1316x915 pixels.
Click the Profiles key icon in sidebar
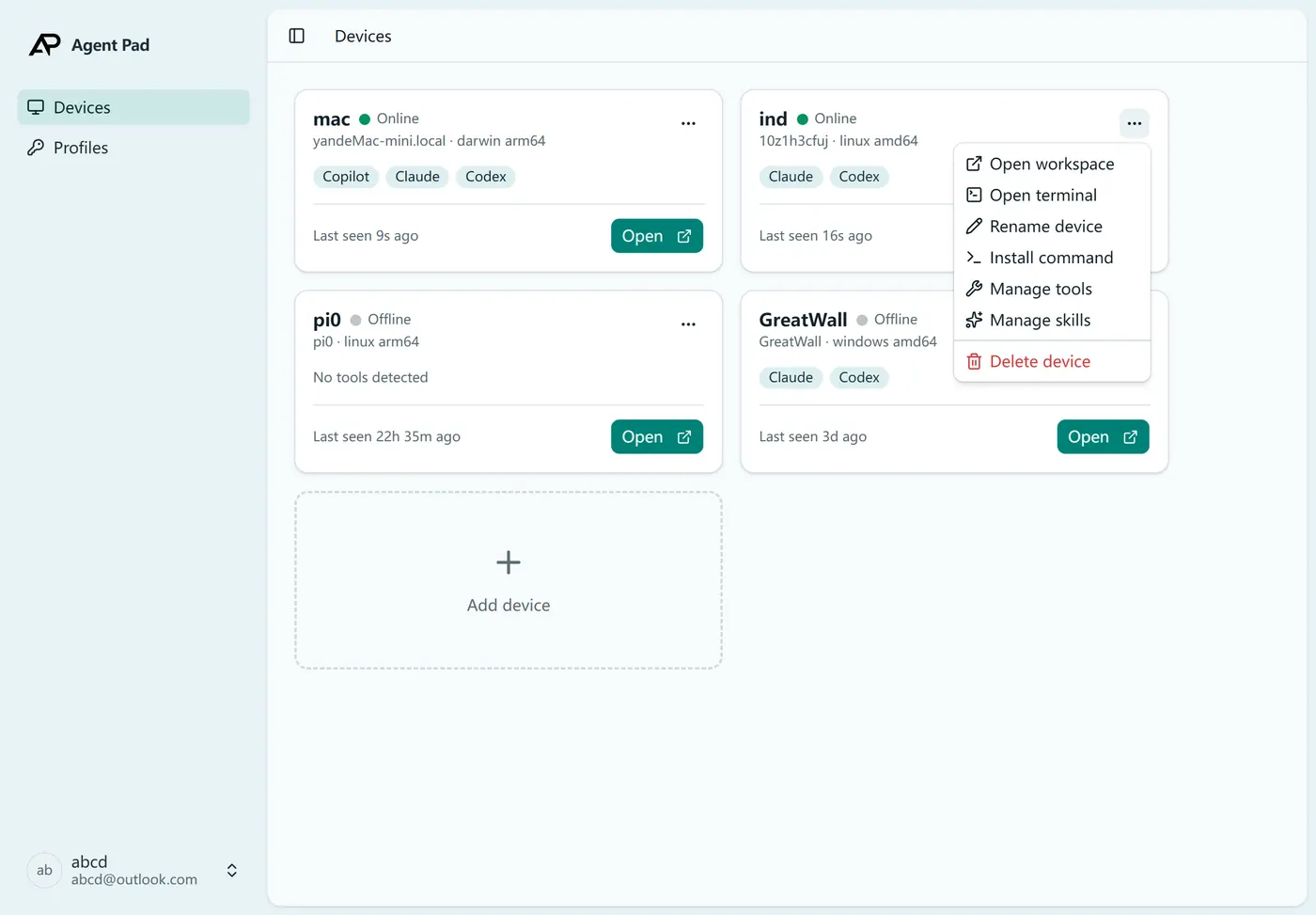[x=36, y=148]
